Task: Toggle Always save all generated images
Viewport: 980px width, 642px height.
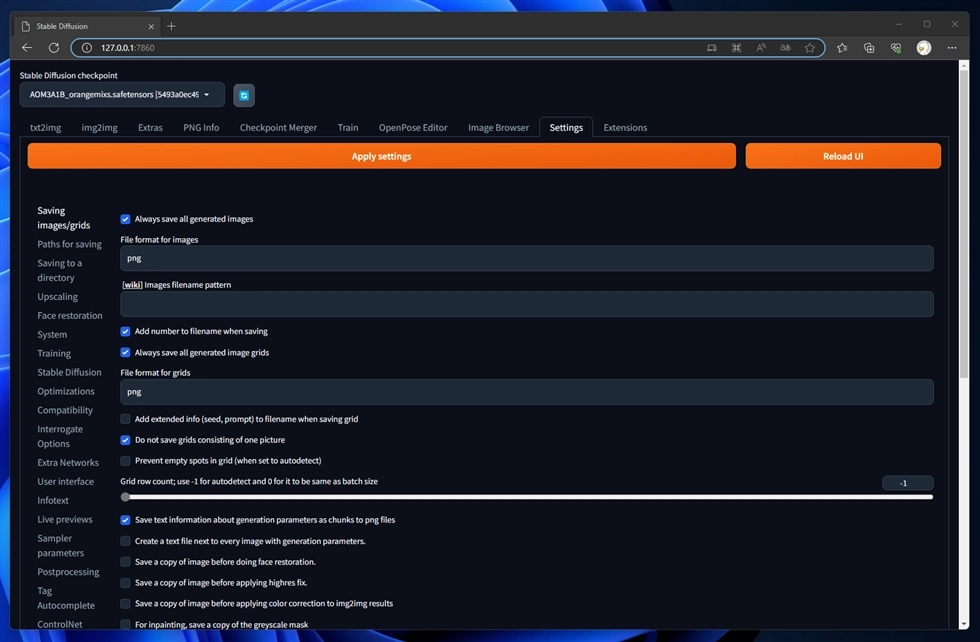Action: (x=125, y=219)
